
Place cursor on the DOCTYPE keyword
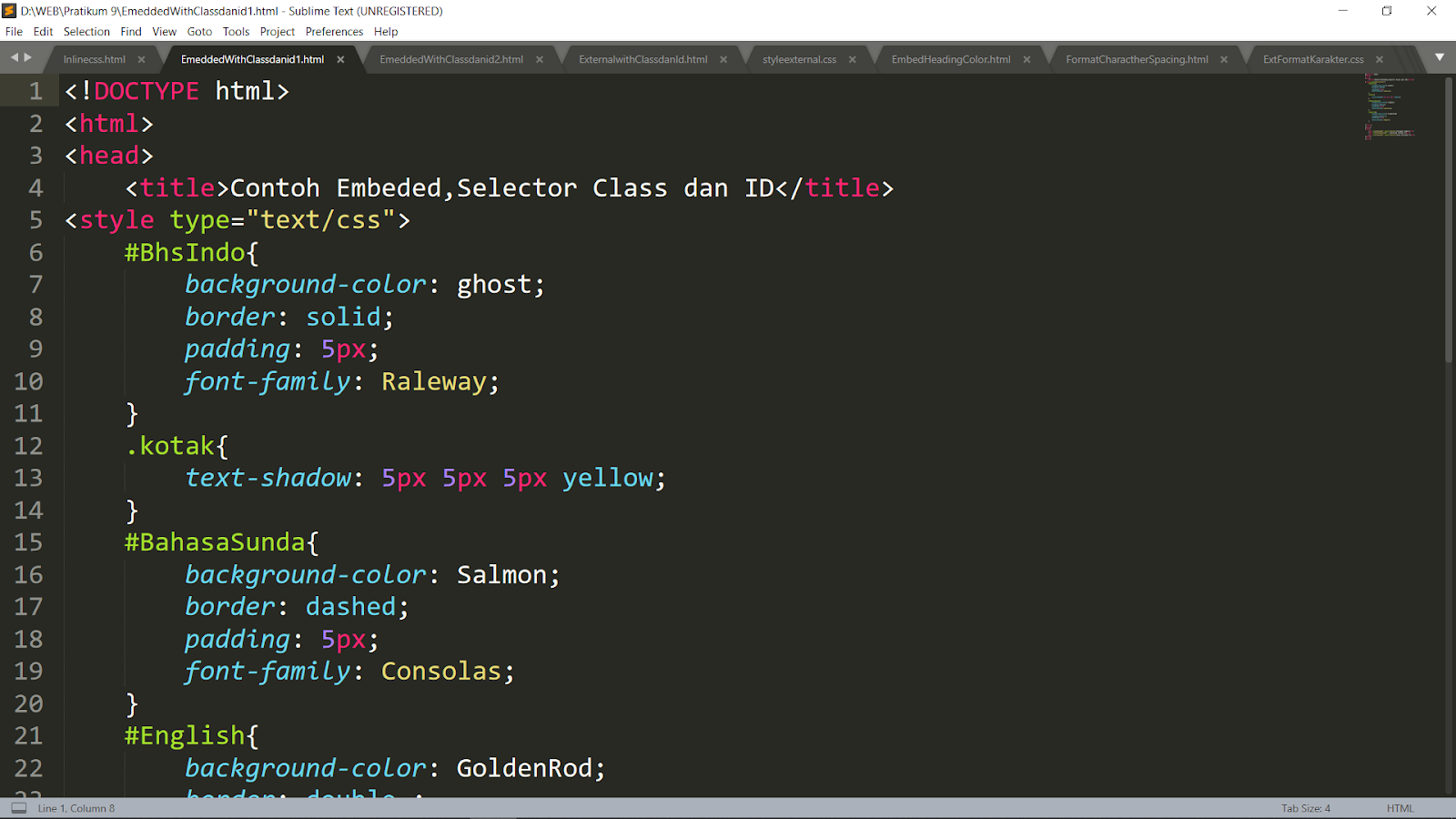pos(147,91)
